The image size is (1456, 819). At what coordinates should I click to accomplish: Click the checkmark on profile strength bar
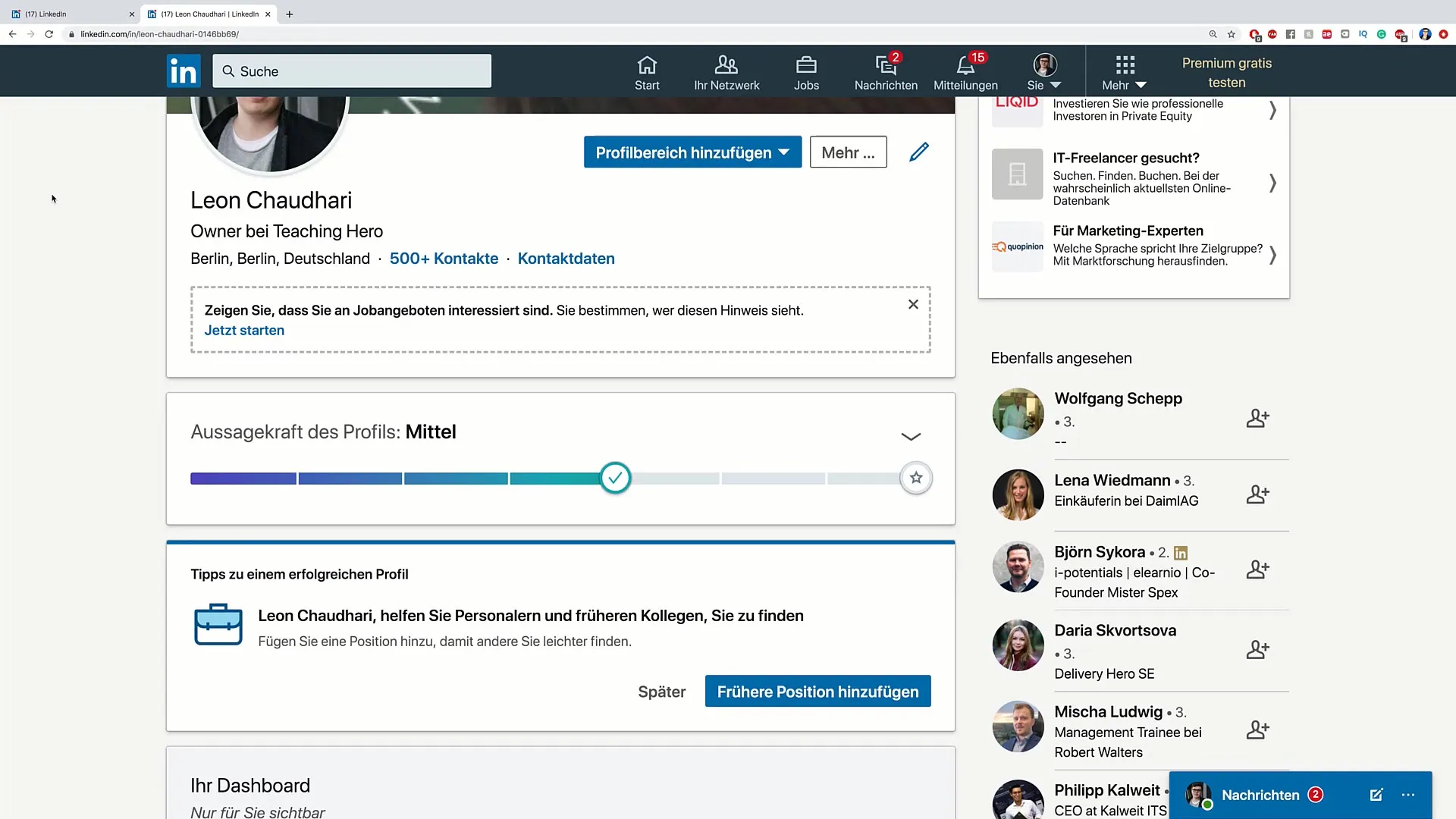[x=615, y=478]
